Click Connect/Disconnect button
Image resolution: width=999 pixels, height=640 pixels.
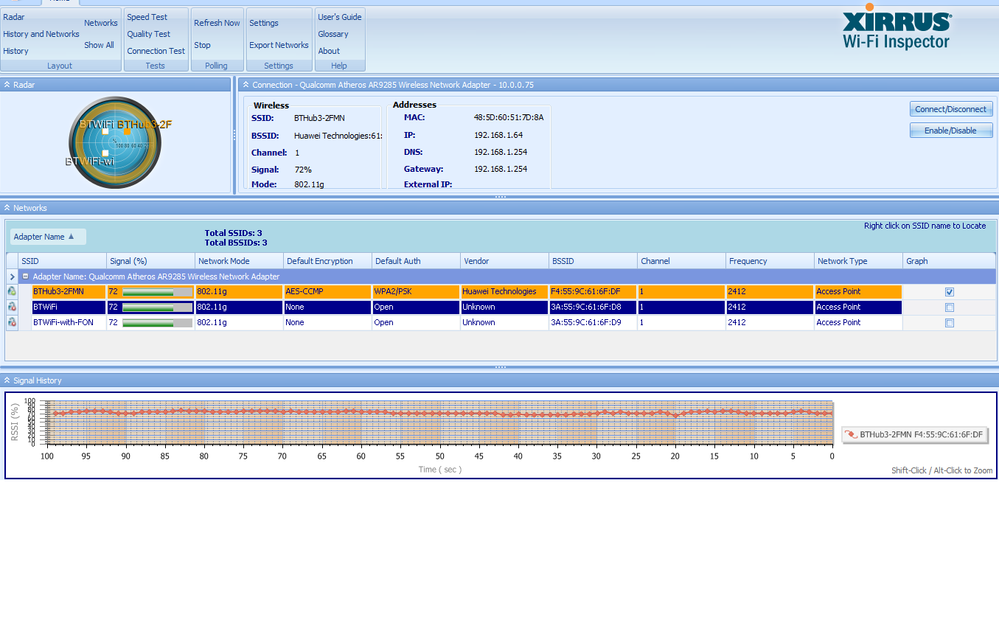click(x=951, y=109)
